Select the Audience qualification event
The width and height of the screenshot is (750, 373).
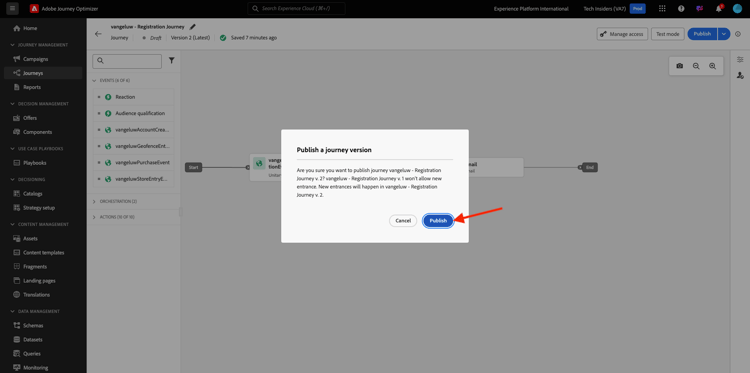pyautogui.click(x=134, y=113)
